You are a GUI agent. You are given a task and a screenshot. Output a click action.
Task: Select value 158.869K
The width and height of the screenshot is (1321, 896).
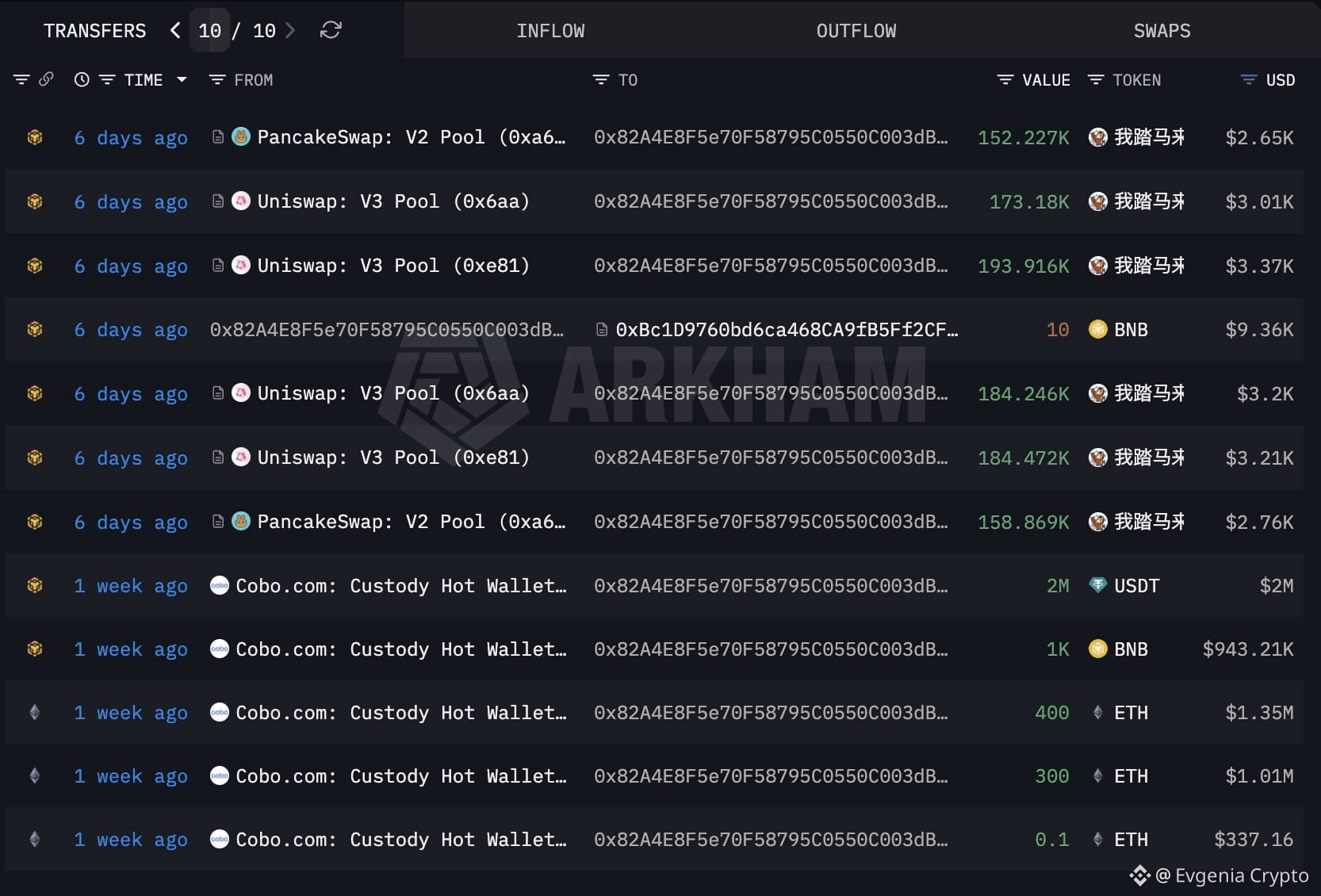click(1023, 522)
